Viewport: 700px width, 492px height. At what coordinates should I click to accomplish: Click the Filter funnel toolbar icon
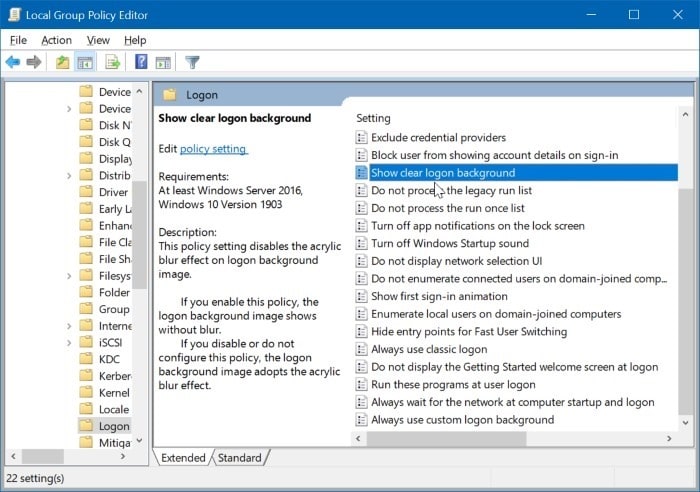(192, 62)
